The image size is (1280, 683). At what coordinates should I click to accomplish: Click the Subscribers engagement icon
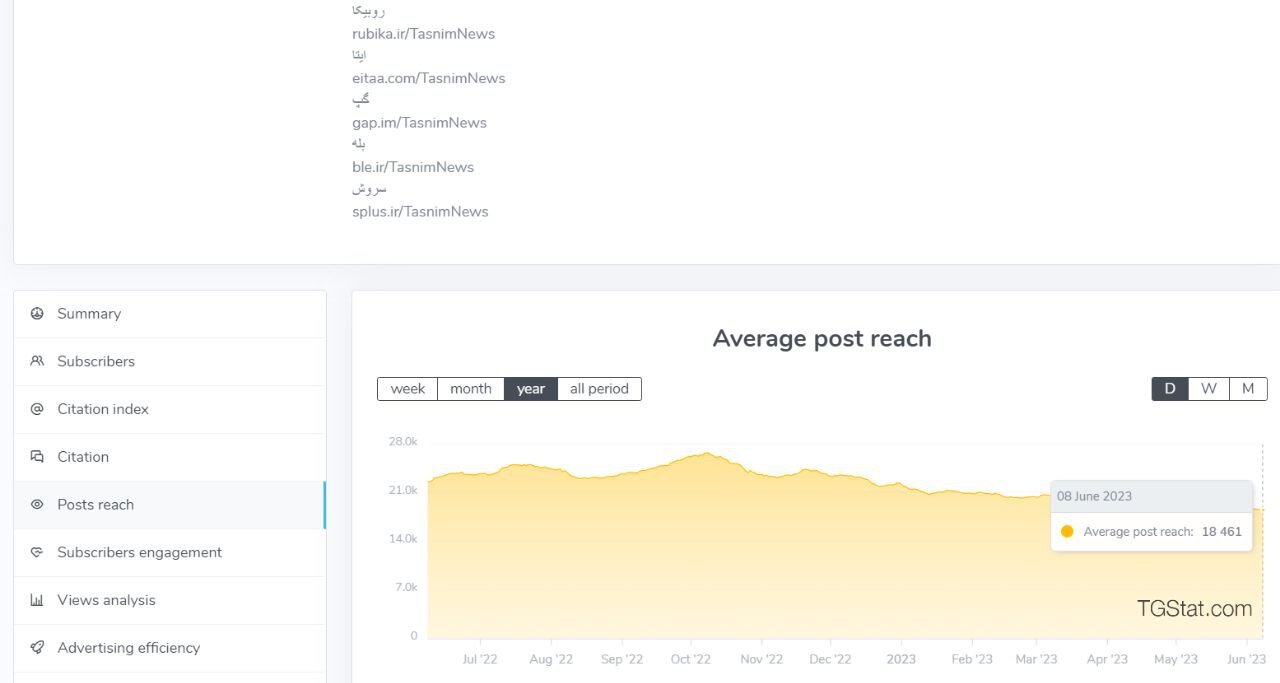pos(37,552)
